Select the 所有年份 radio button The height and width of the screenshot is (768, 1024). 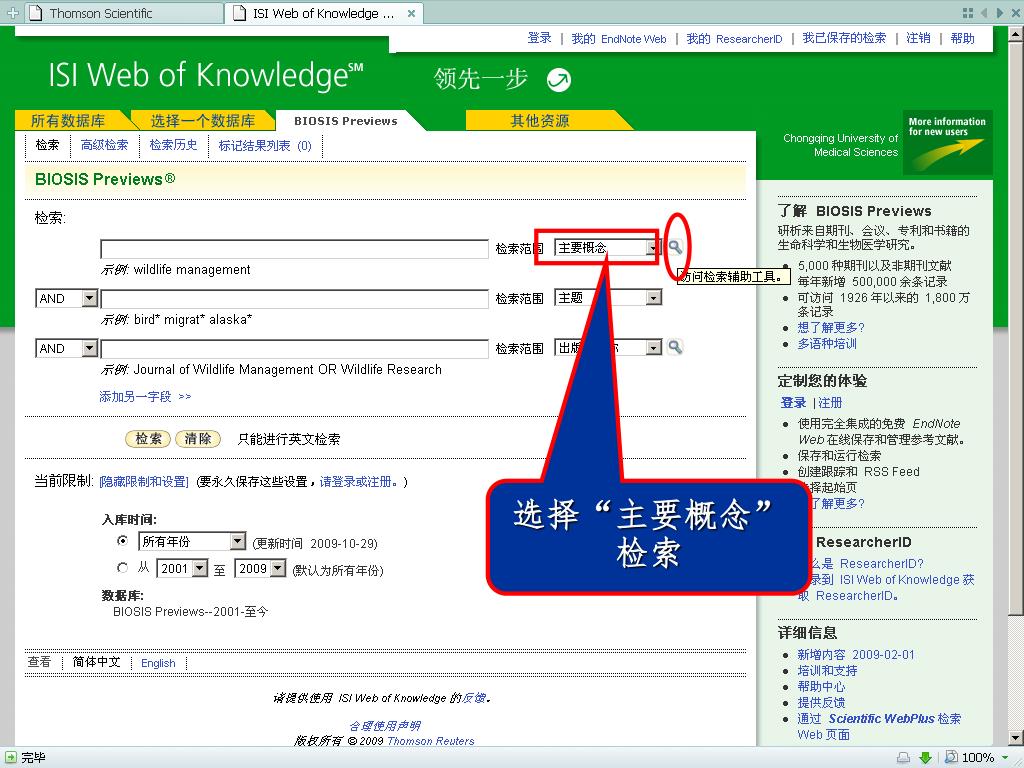(122, 541)
